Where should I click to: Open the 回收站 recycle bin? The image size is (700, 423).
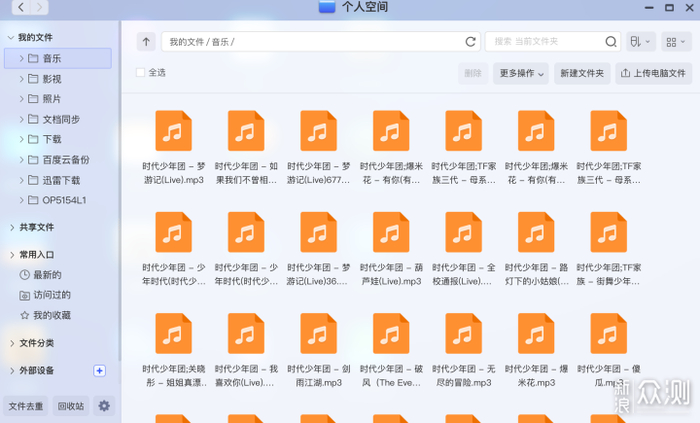[x=71, y=406]
